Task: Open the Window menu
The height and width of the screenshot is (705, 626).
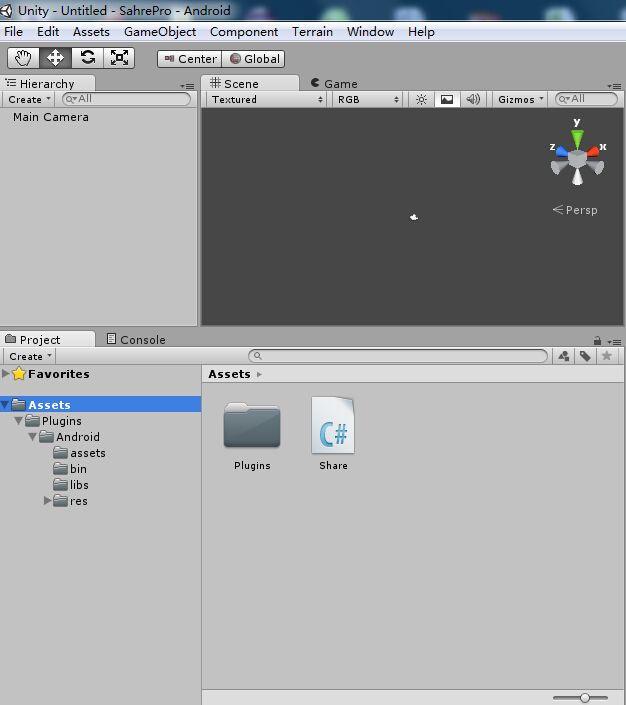Action: [371, 32]
